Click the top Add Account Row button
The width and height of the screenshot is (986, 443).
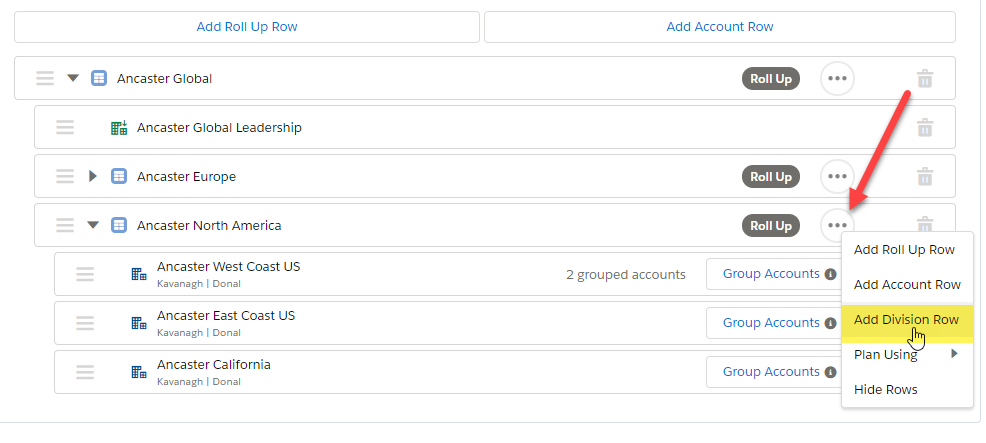(x=720, y=27)
